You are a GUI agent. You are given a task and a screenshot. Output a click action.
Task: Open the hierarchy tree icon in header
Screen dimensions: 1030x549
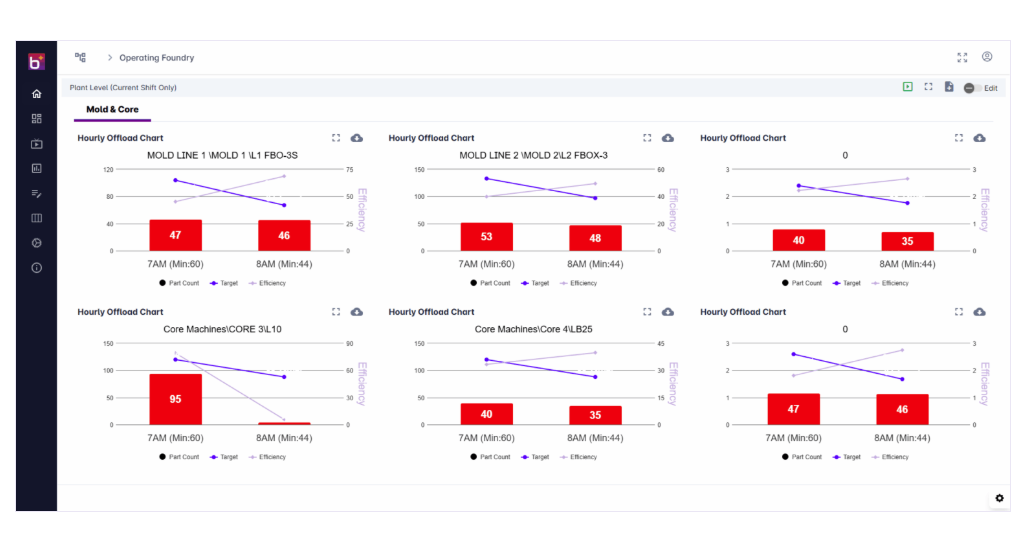pyautogui.click(x=80, y=58)
